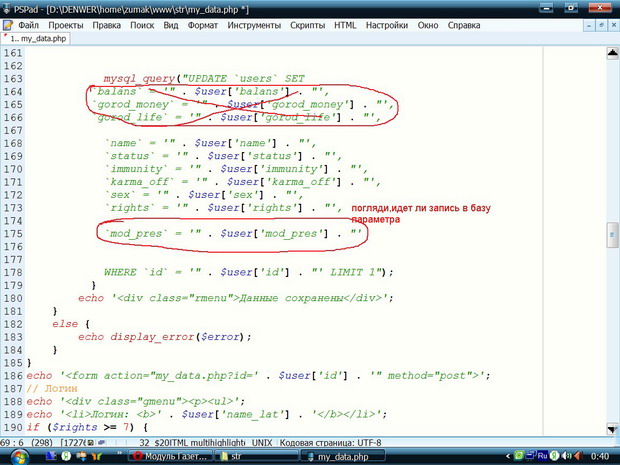The width and height of the screenshot is (620, 465).
Task: Open the Поиск menu
Action: (x=142, y=22)
